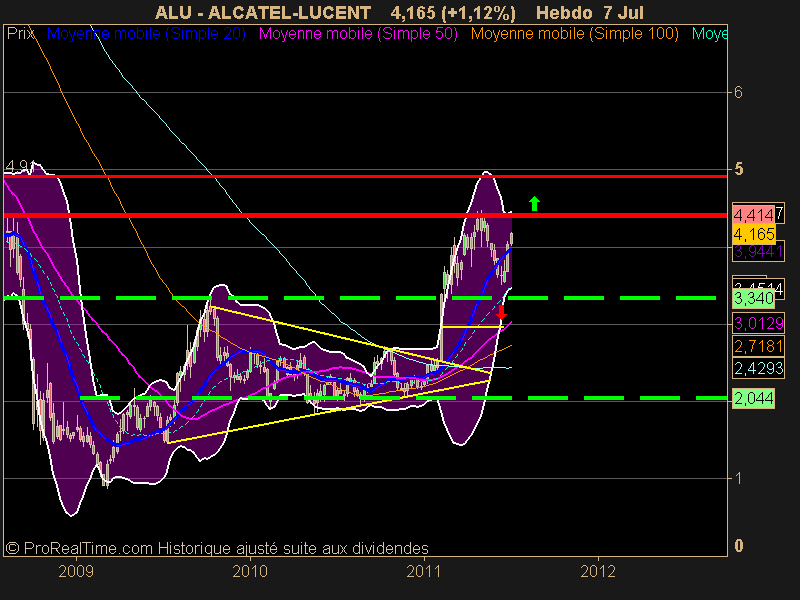Click the 4,91 high price annotation
This screenshot has height=600, width=800.
coord(19,166)
